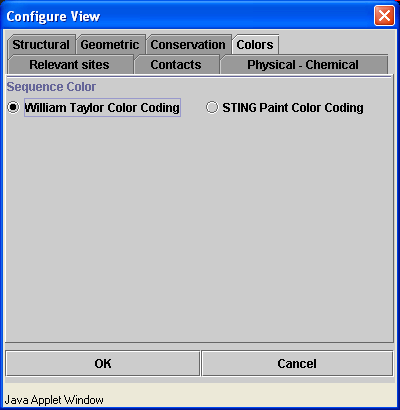Select the William Taylor radio circle

click(x=13, y=107)
